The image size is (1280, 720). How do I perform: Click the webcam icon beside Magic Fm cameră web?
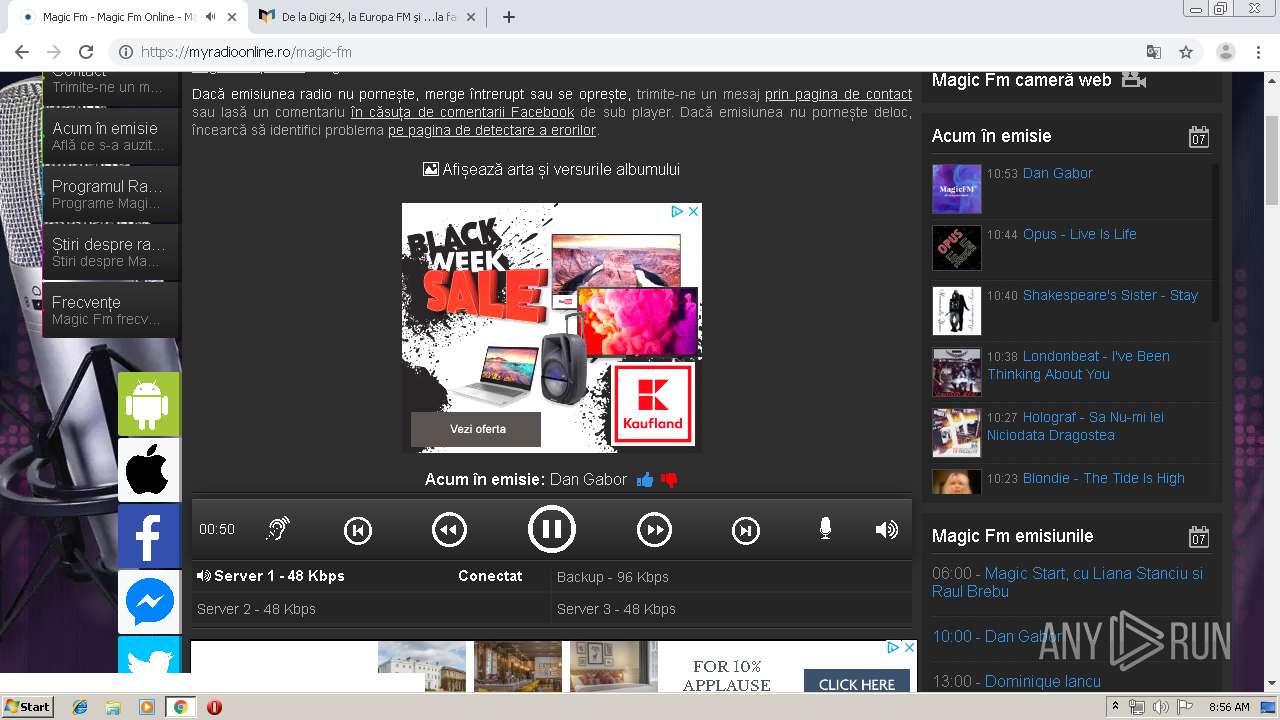point(1133,80)
